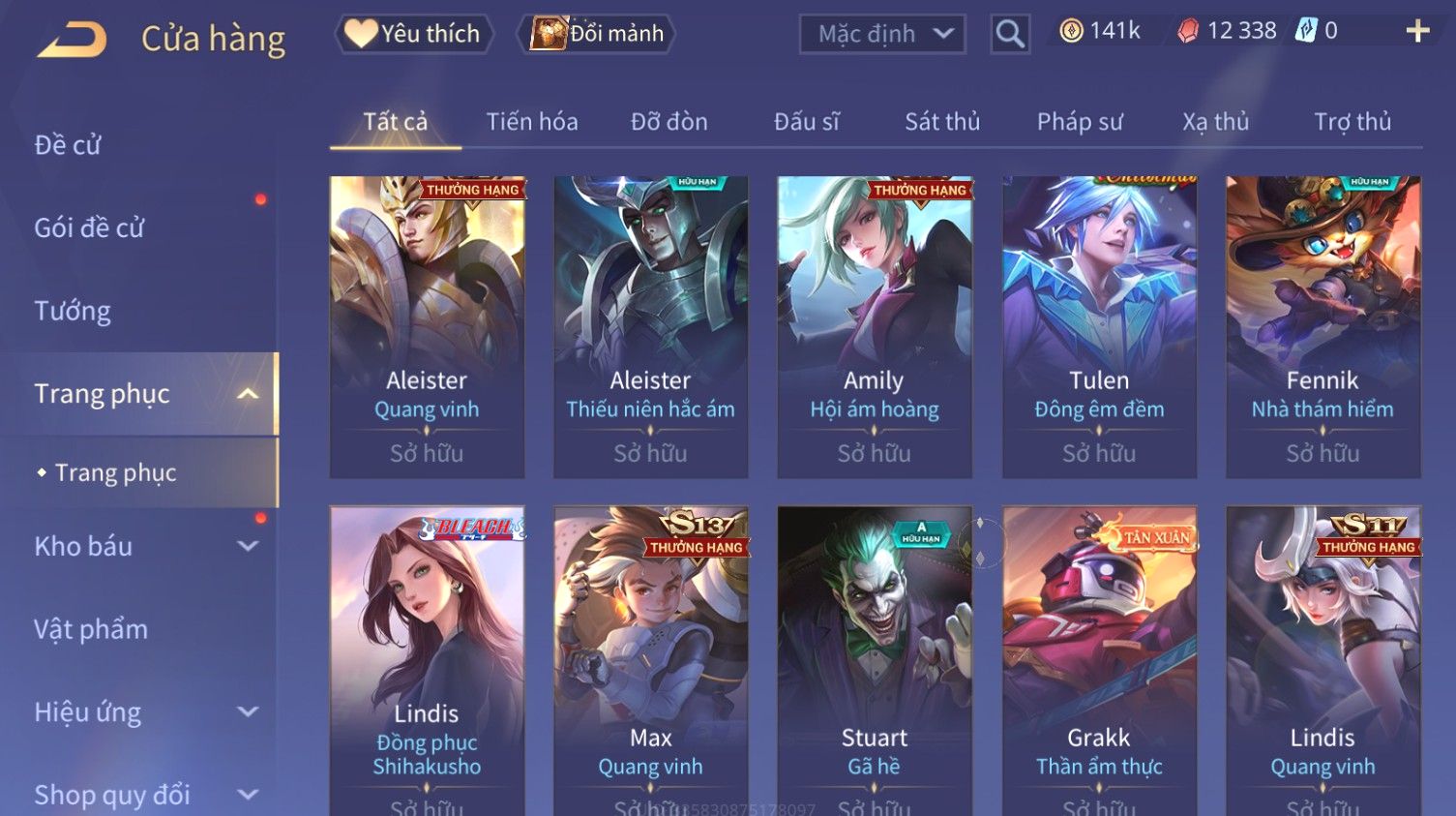The width and height of the screenshot is (1456, 816).
Task: Open the search magnifier icon
Action: tap(1010, 34)
